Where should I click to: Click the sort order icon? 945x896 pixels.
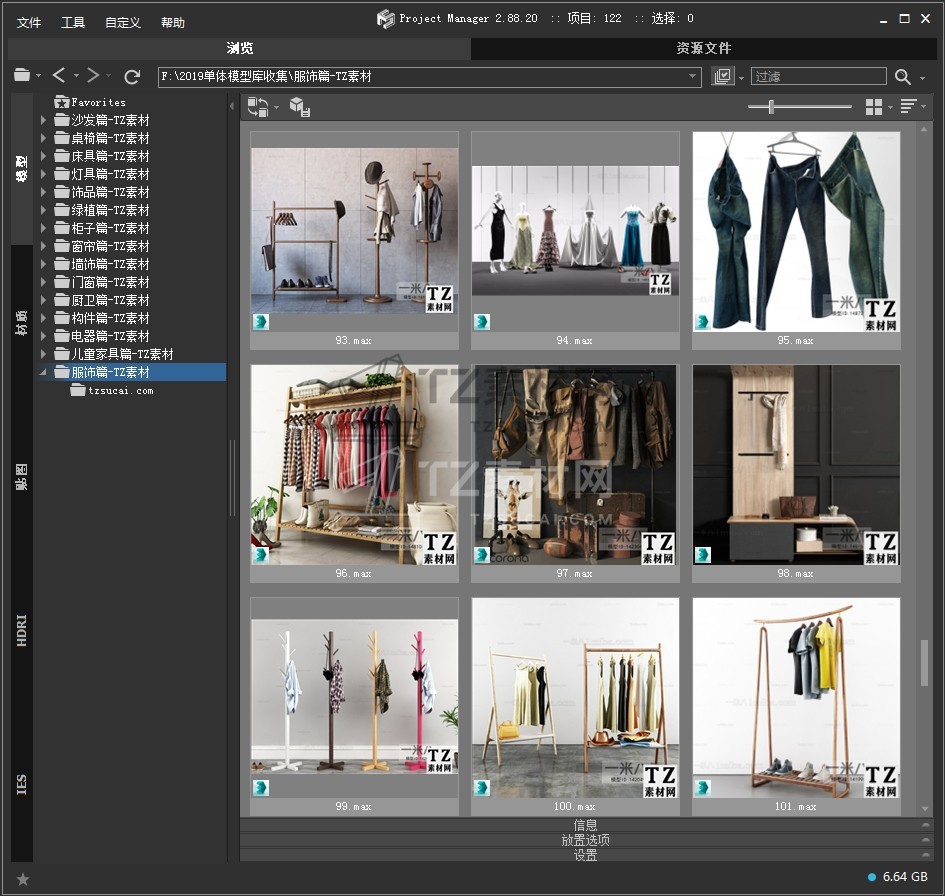(x=909, y=106)
